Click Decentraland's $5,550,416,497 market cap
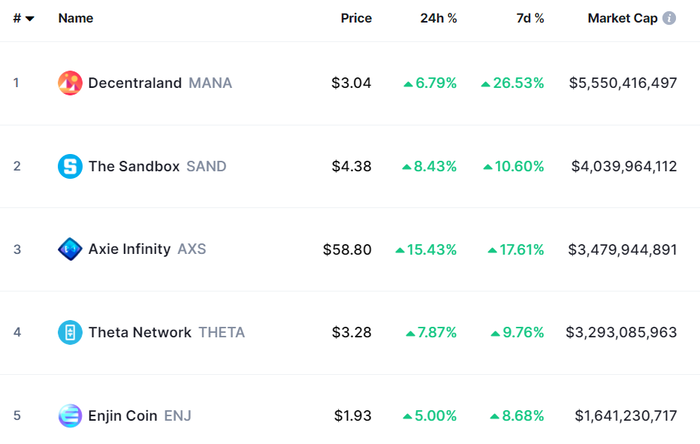This screenshot has height=444, width=700. pos(622,83)
